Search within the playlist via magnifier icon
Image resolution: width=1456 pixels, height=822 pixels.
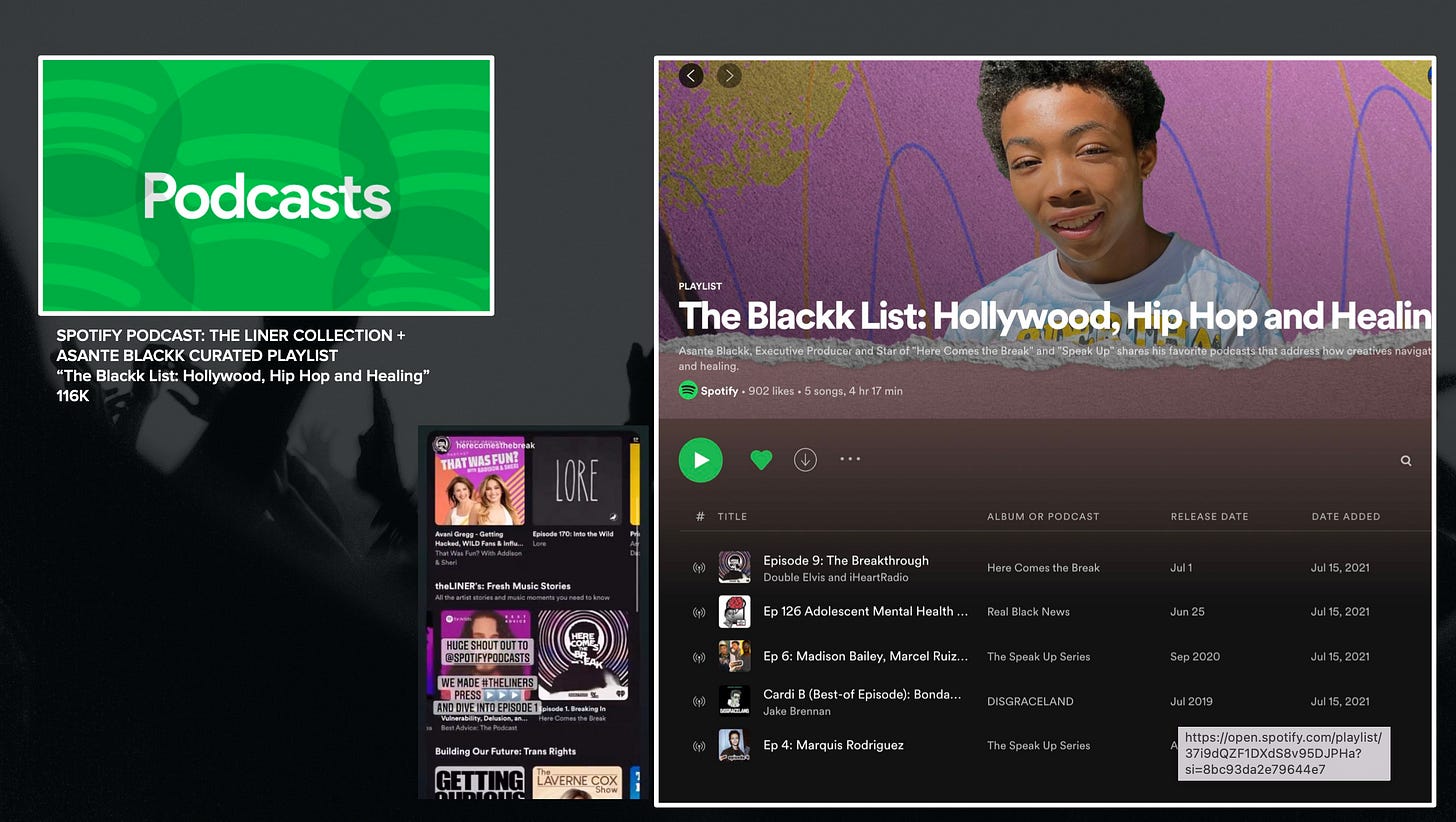pyautogui.click(x=1406, y=461)
